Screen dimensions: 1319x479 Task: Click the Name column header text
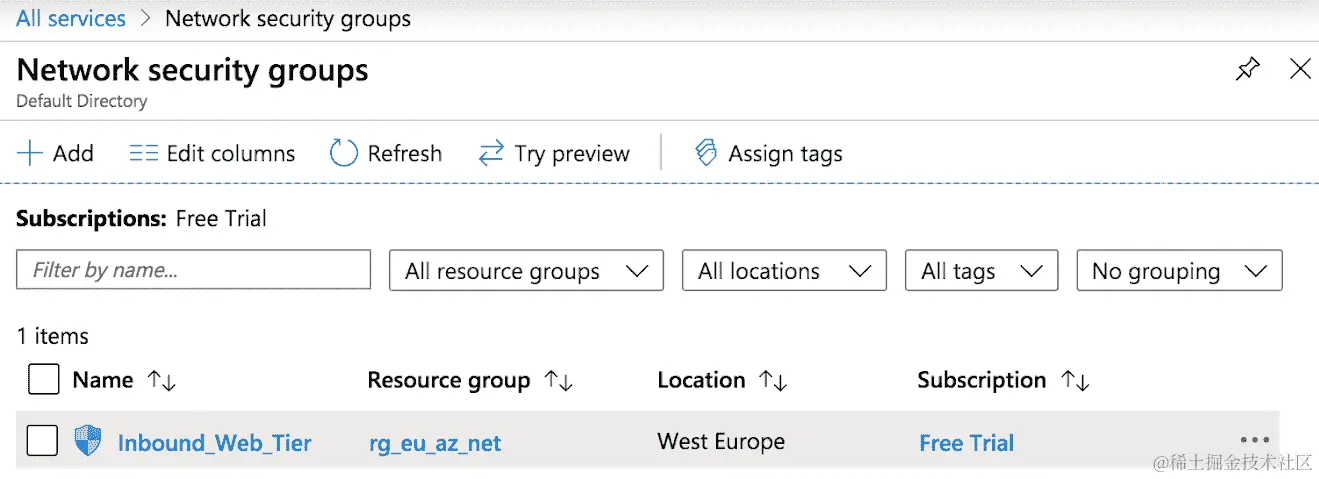(103, 380)
